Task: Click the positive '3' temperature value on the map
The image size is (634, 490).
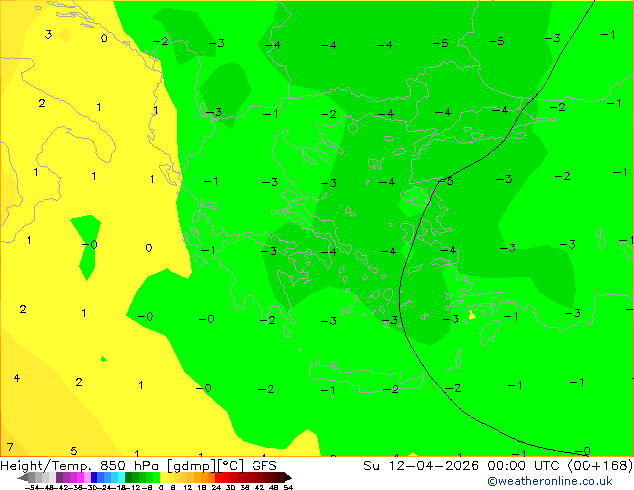Action: 48,34
